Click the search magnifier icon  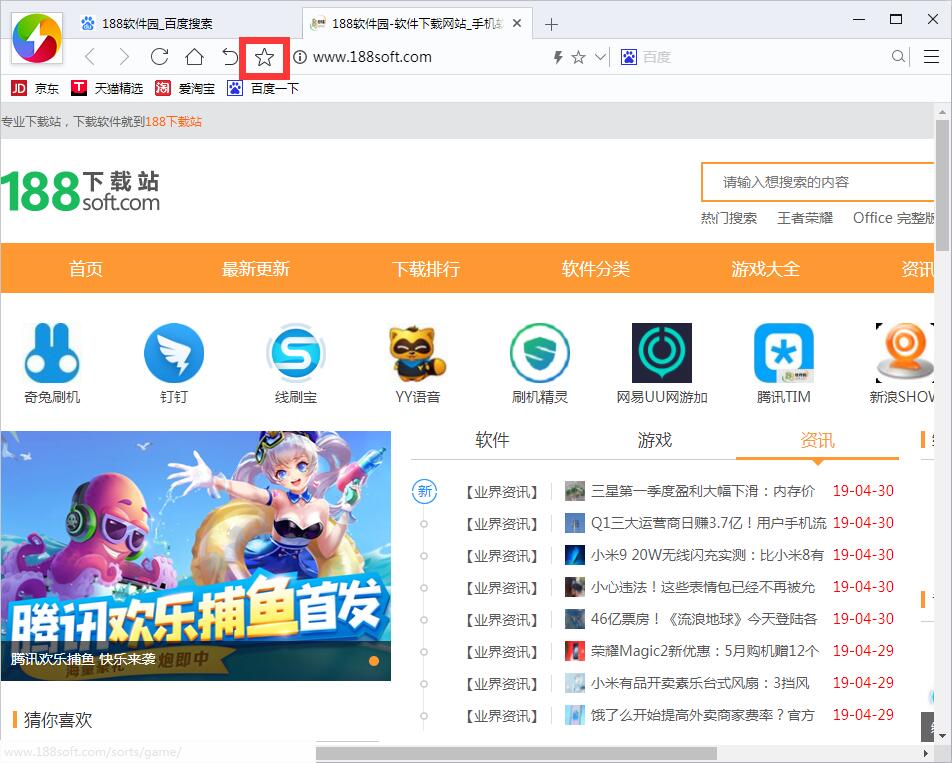tap(898, 57)
